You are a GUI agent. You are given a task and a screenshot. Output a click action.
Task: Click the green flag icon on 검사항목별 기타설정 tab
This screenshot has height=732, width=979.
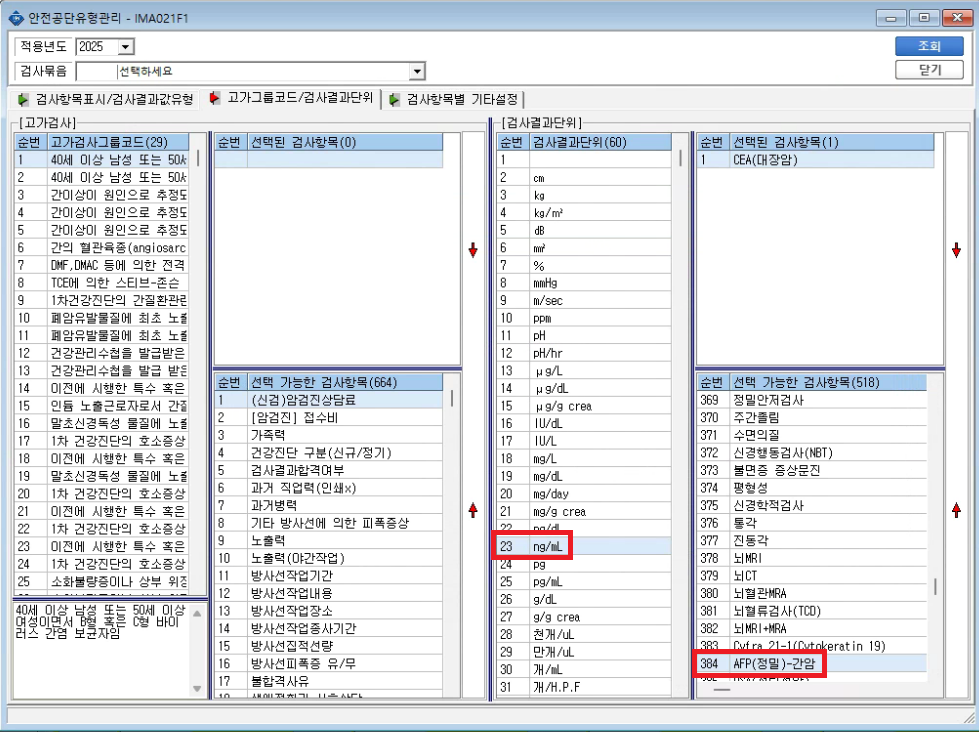click(394, 99)
